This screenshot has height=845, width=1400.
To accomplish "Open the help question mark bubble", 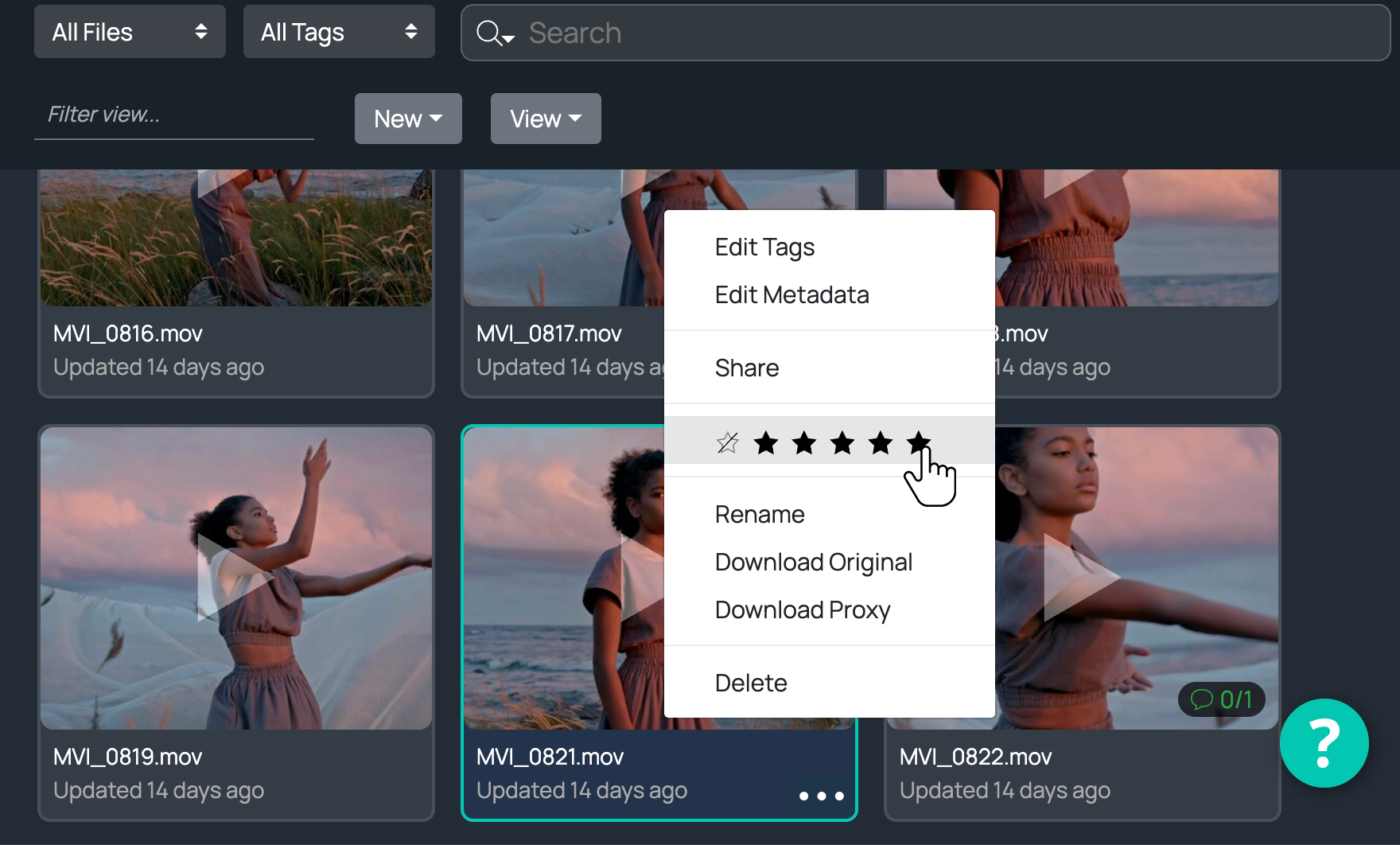I will pyautogui.click(x=1324, y=743).
